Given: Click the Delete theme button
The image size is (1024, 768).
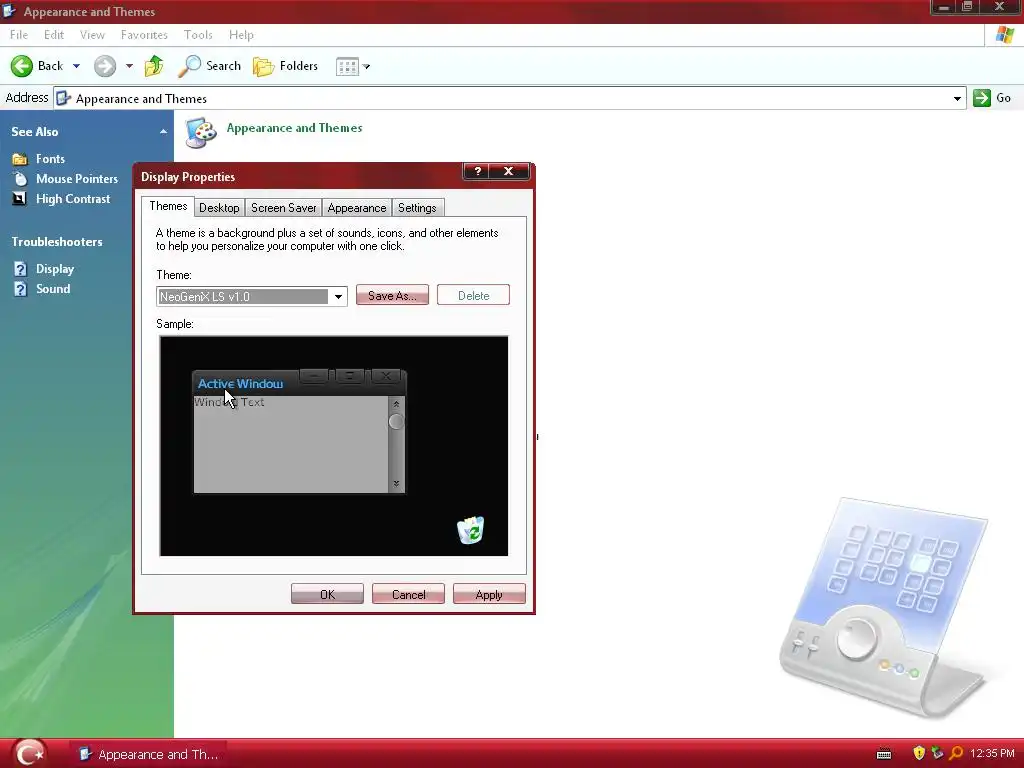Looking at the screenshot, I should [473, 295].
